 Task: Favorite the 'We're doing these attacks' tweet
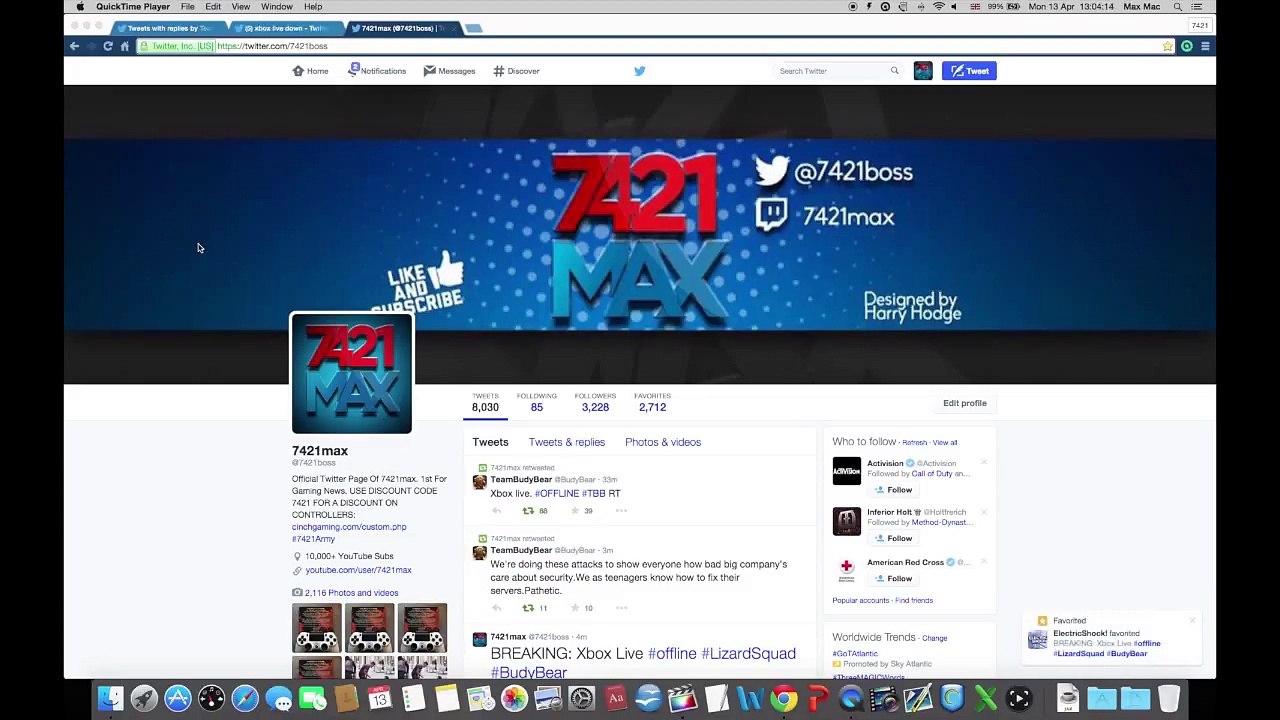pyautogui.click(x=575, y=608)
